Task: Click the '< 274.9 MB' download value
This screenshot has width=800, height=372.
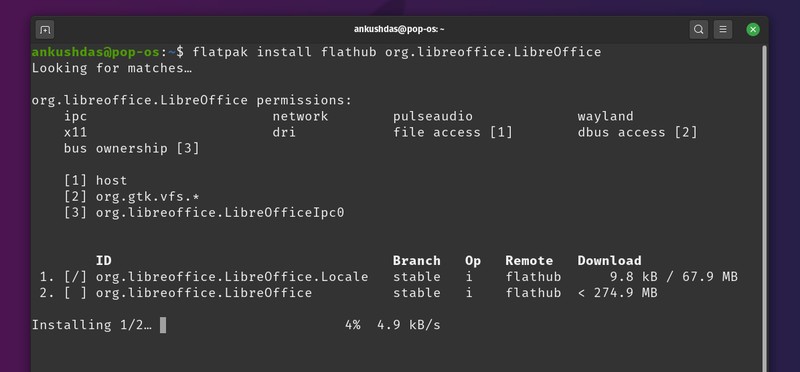Action: coord(617,293)
